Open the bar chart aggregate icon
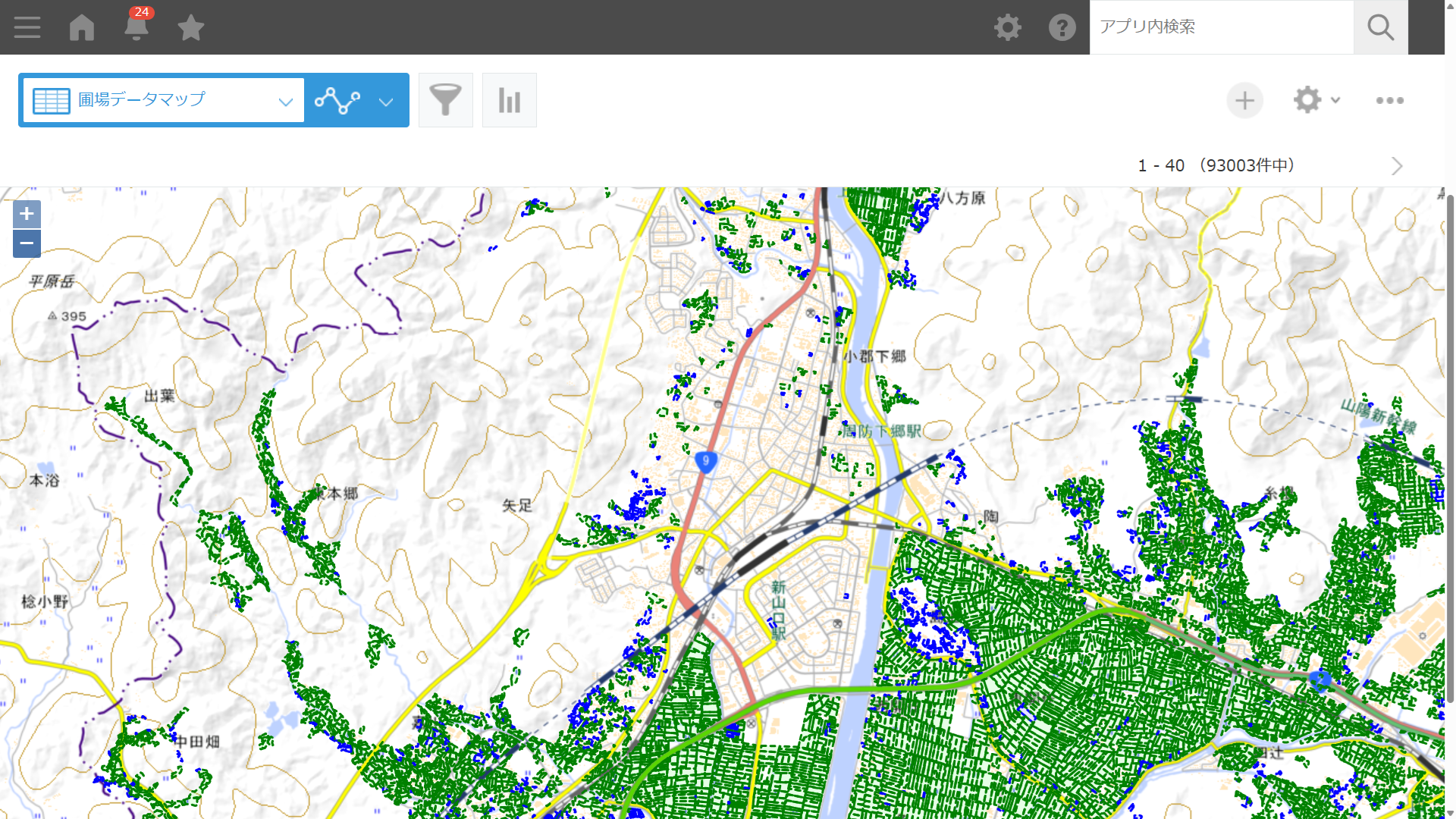The image size is (1456, 819). [x=510, y=100]
